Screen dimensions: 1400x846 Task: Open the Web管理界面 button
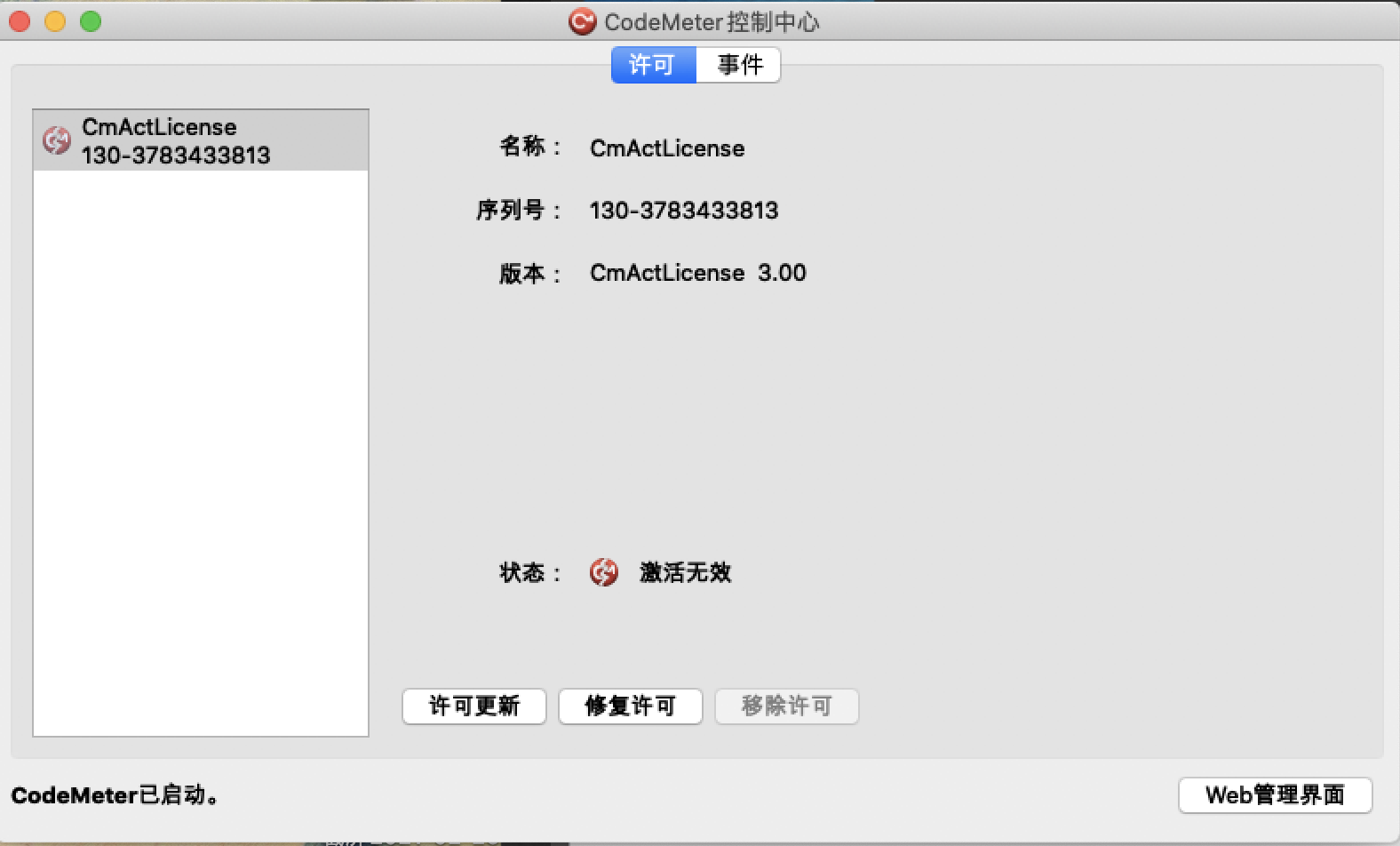point(1276,794)
